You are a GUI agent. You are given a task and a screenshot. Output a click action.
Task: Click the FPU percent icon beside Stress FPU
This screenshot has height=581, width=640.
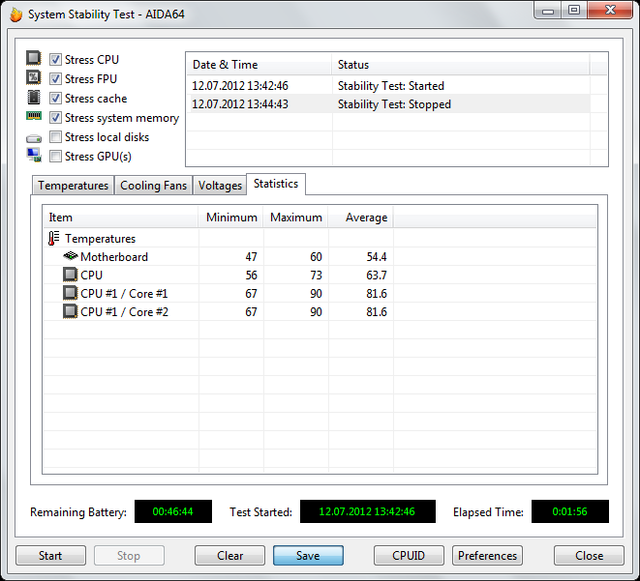point(33,77)
